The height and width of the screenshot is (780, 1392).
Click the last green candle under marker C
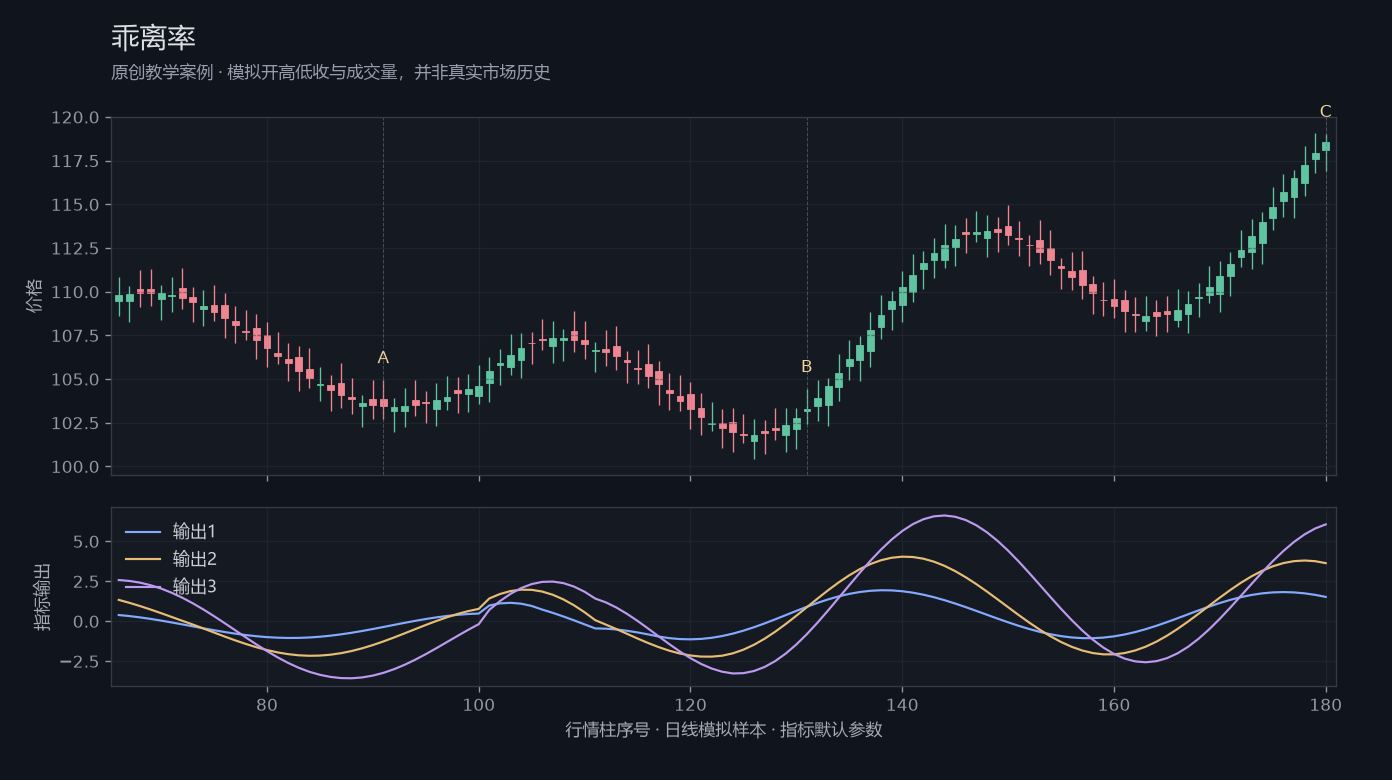coord(1326,146)
